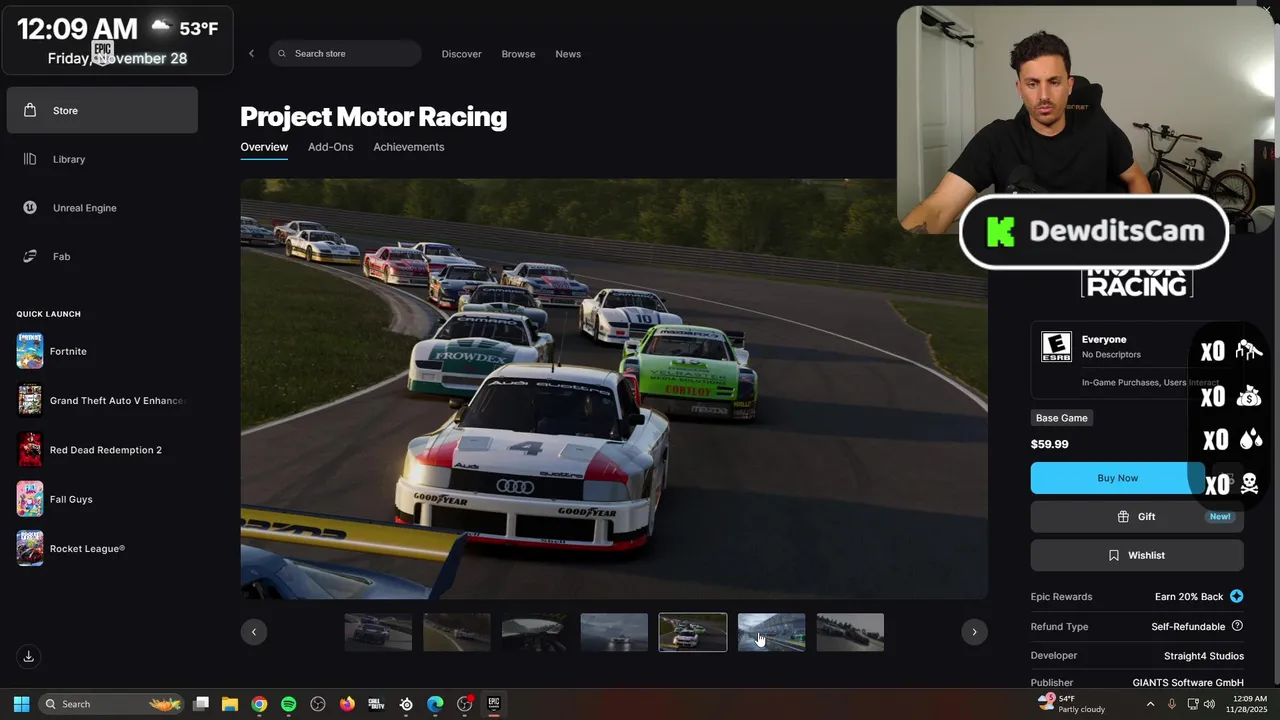
Task: Click Buy Now button
Action: pos(1118,478)
